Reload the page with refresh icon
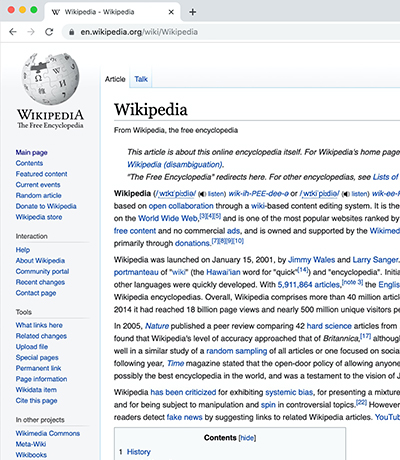Screen dimensions: 400x460 49,32
